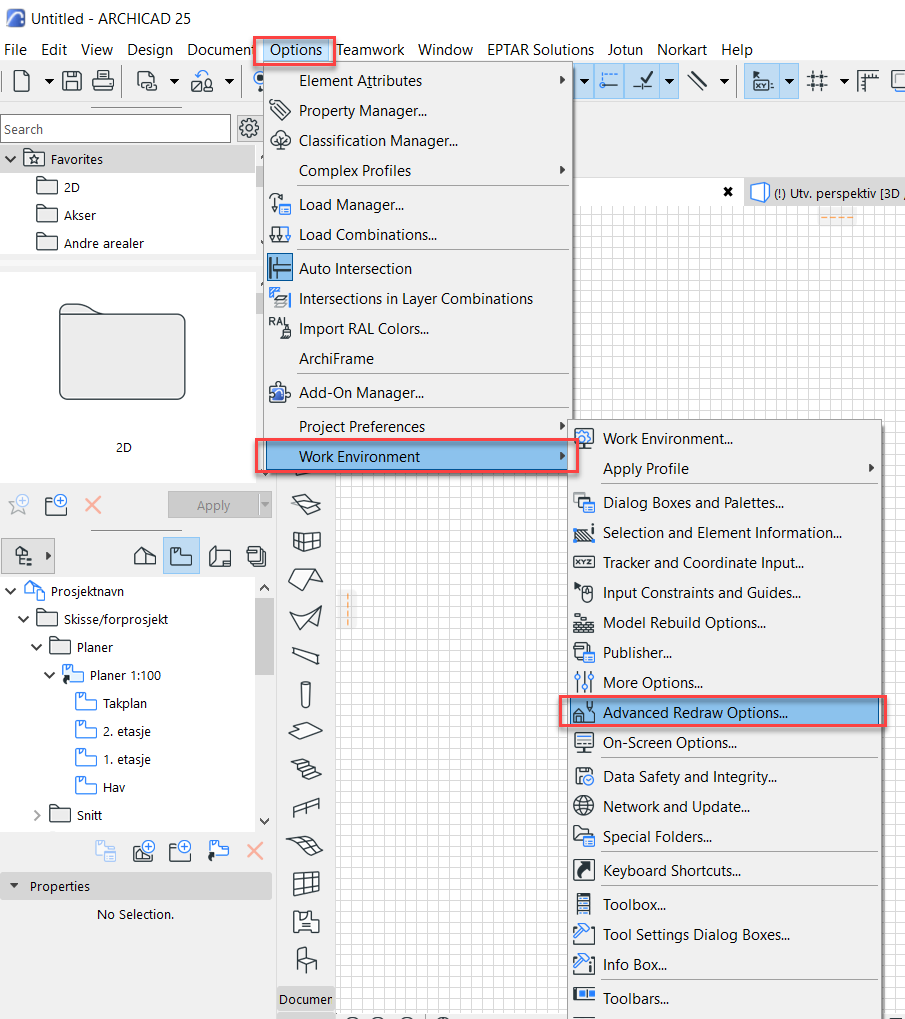This screenshot has height=1019, width=905.
Task: Click the Print icon in toolbar
Action: pos(103,81)
